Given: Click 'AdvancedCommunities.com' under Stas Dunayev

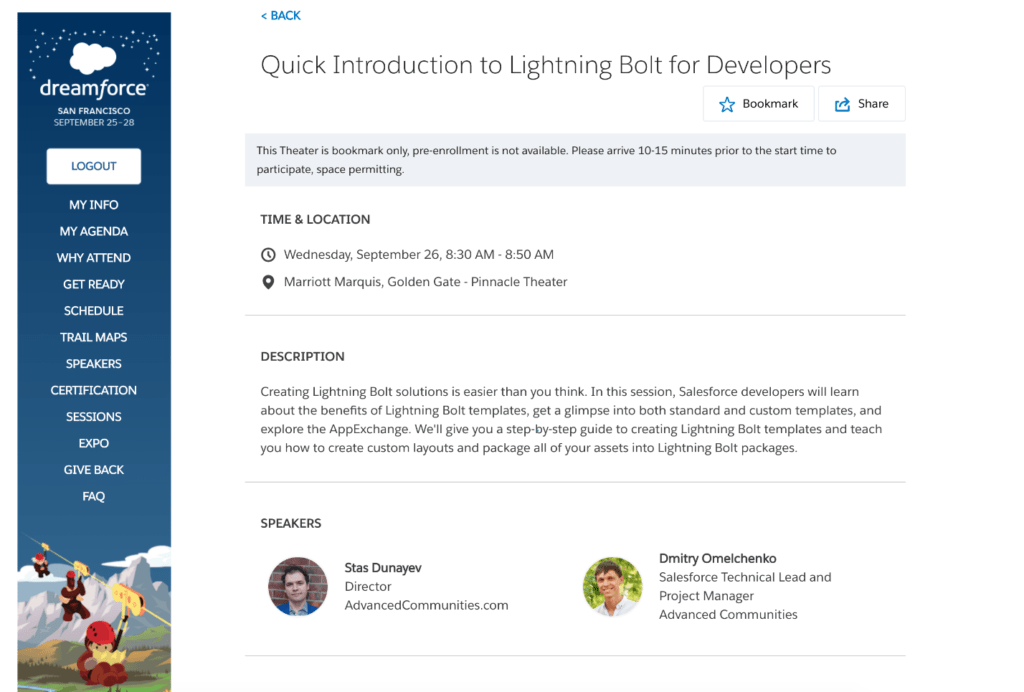Looking at the screenshot, I should point(426,606).
